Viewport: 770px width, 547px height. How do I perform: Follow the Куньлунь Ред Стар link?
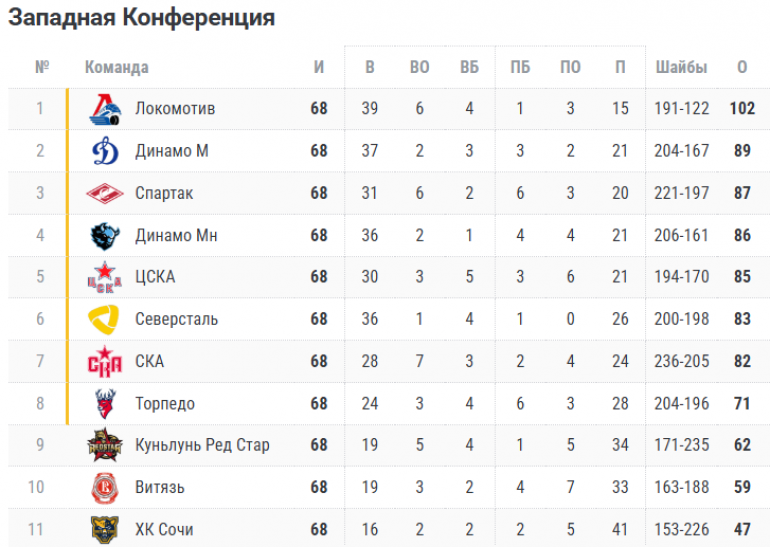click(x=202, y=445)
